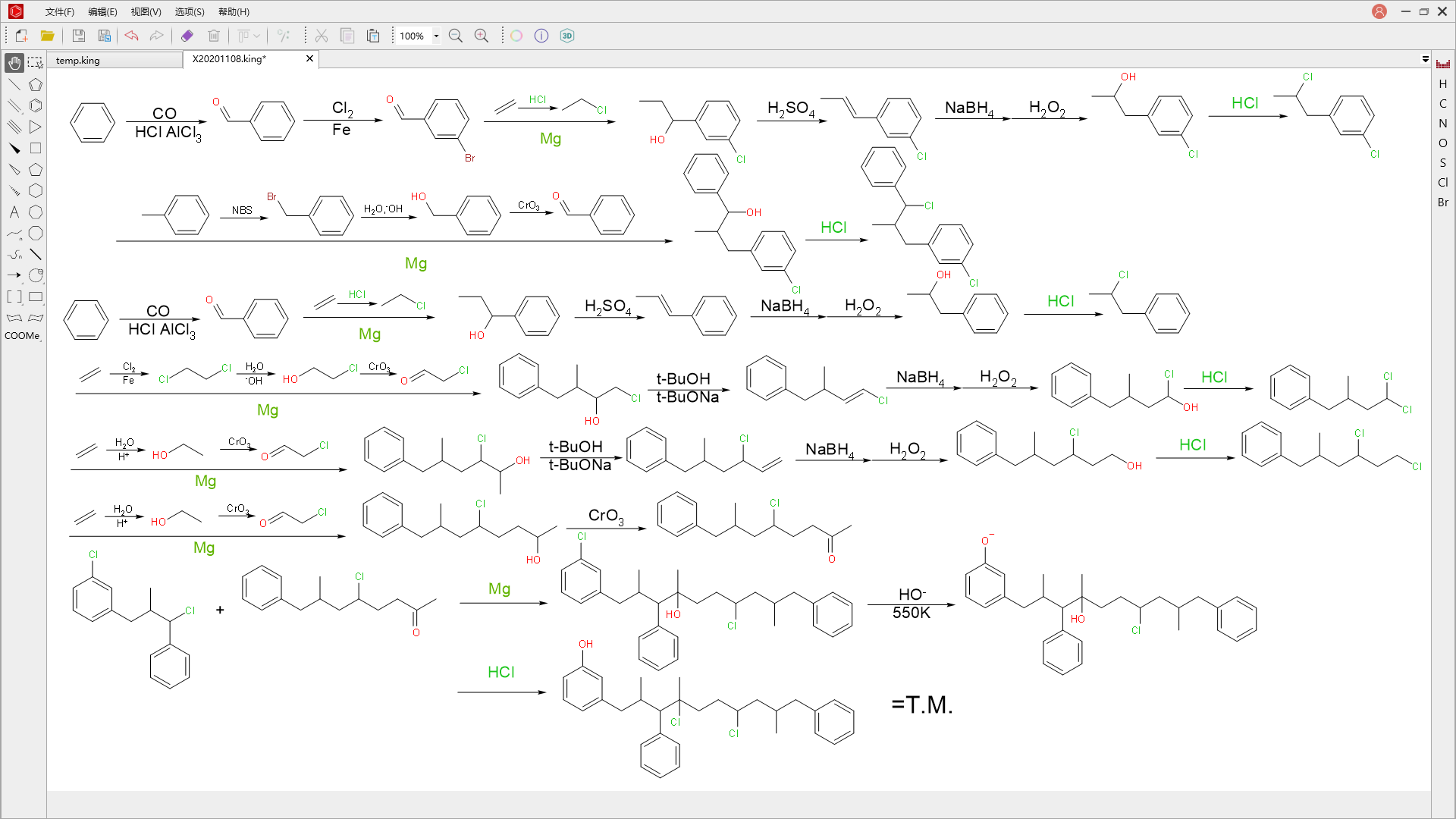This screenshot has width=1456, height=819.
Task: Select element N in the element bar
Action: pos(1443,123)
